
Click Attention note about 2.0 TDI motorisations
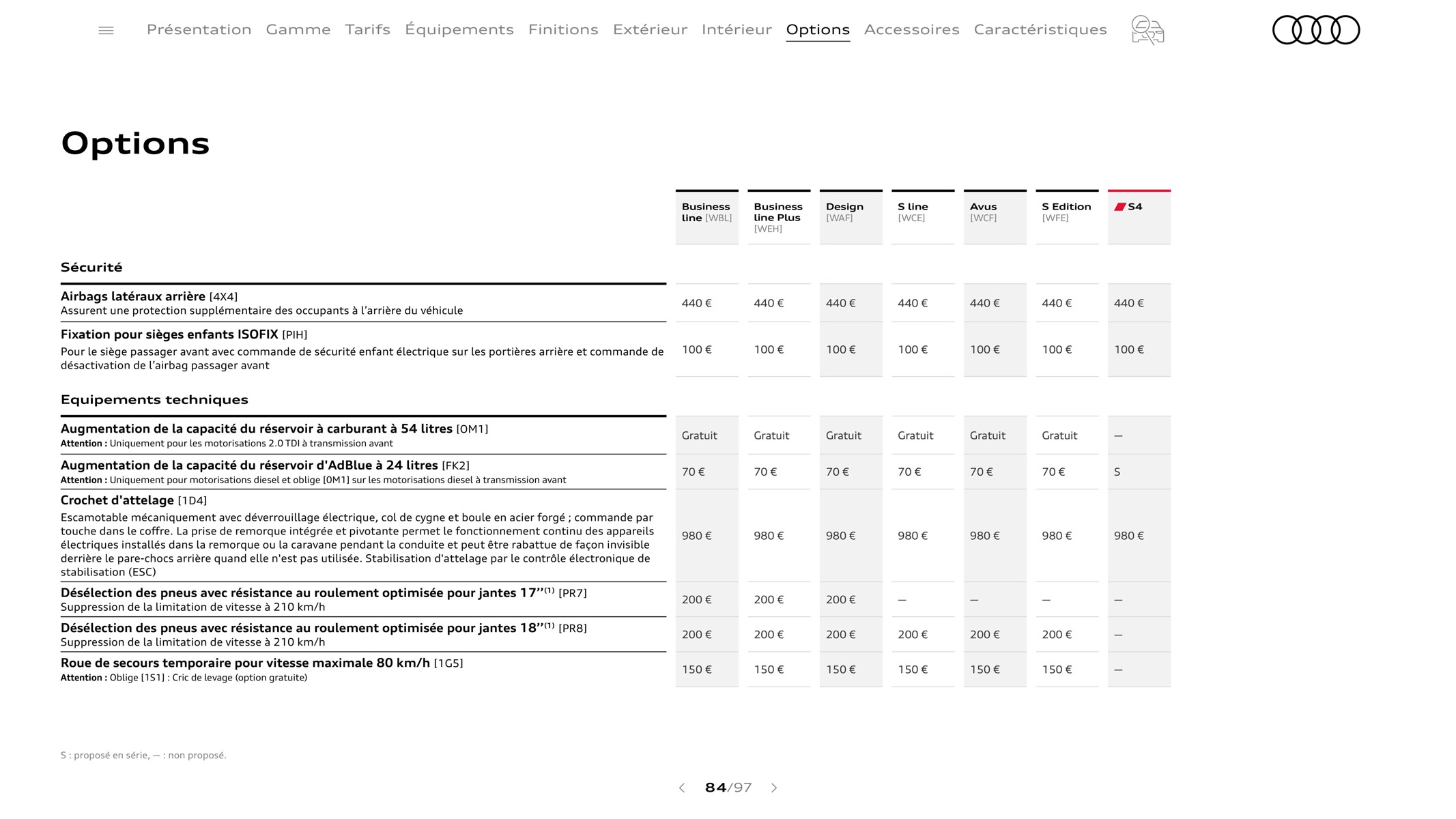pyautogui.click(x=227, y=444)
